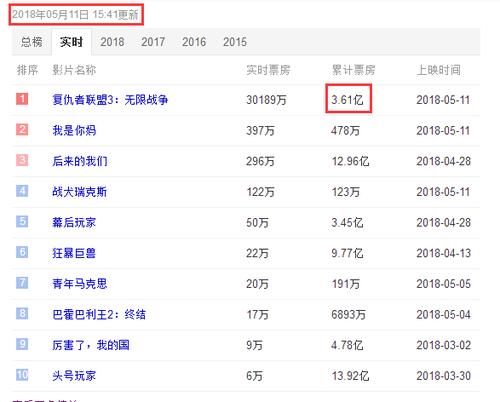The image size is (500, 402).
Task: Switch to the 2016 tab
Action: pyautogui.click(x=194, y=42)
